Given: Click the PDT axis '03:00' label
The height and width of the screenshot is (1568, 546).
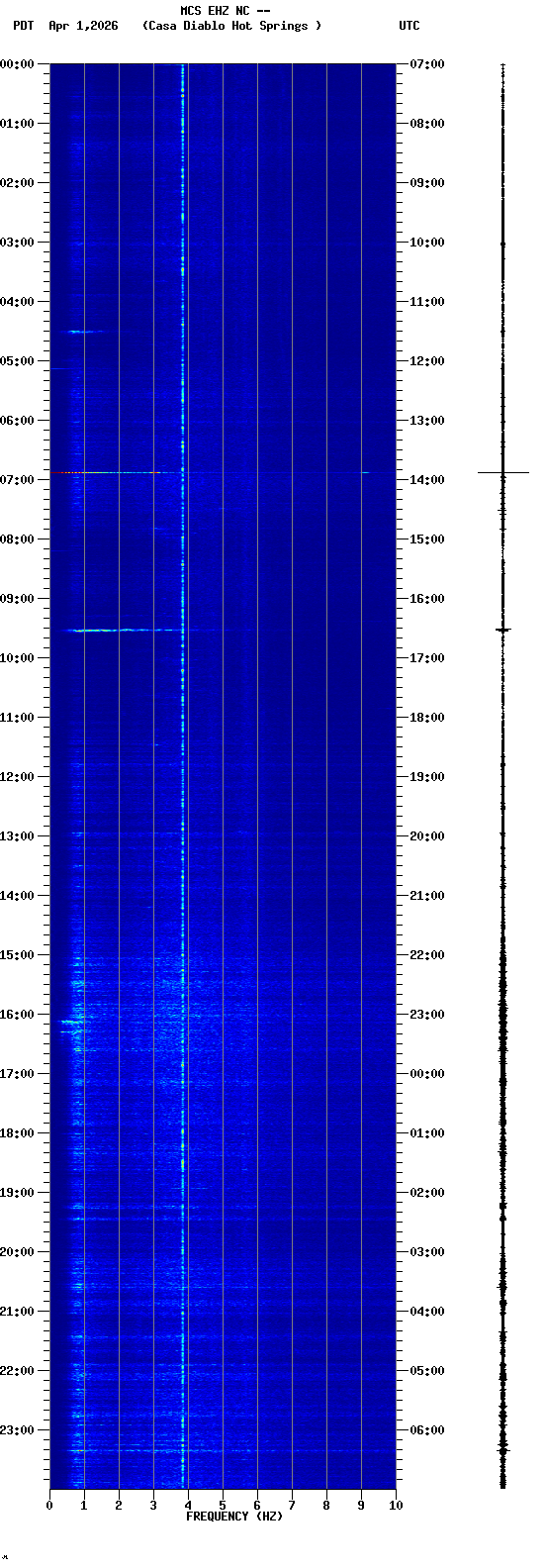Looking at the screenshot, I should coord(17,243).
